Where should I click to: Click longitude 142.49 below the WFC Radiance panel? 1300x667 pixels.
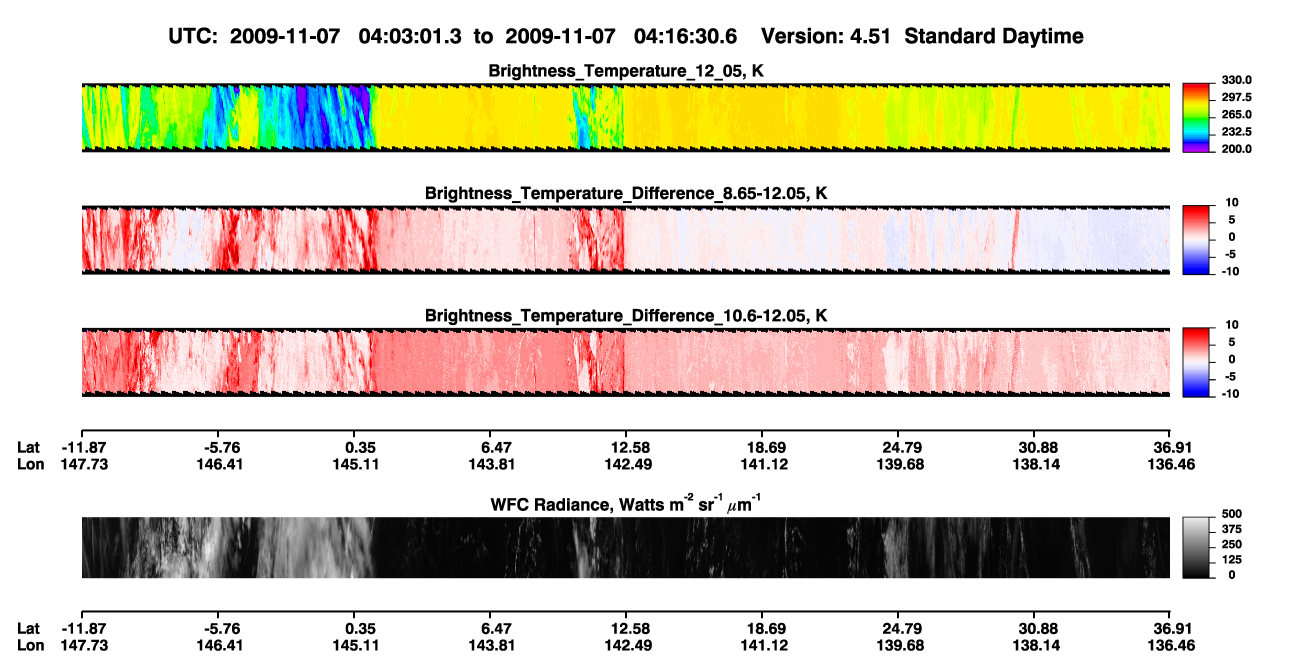point(629,645)
